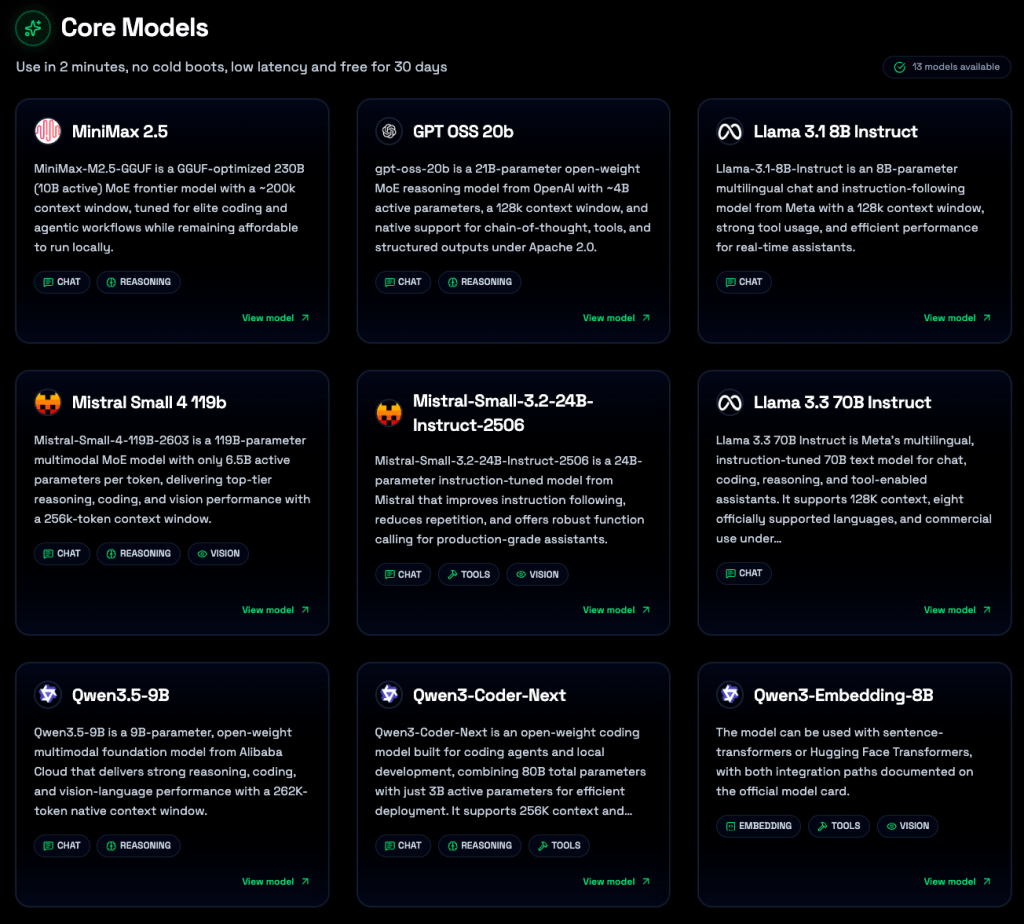Click View model on Qwen3-Embedding-8B

click(x=951, y=881)
